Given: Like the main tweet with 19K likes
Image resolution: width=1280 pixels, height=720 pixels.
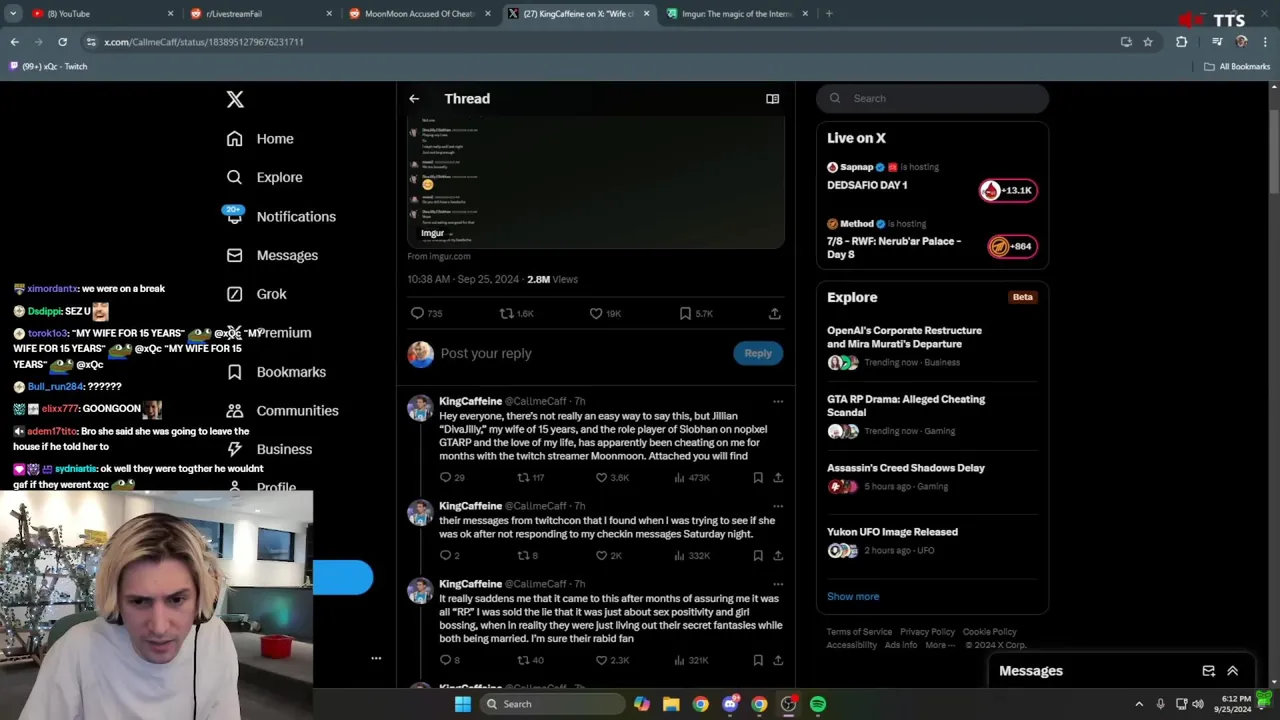Looking at the screenshot, I should (596, 313).
